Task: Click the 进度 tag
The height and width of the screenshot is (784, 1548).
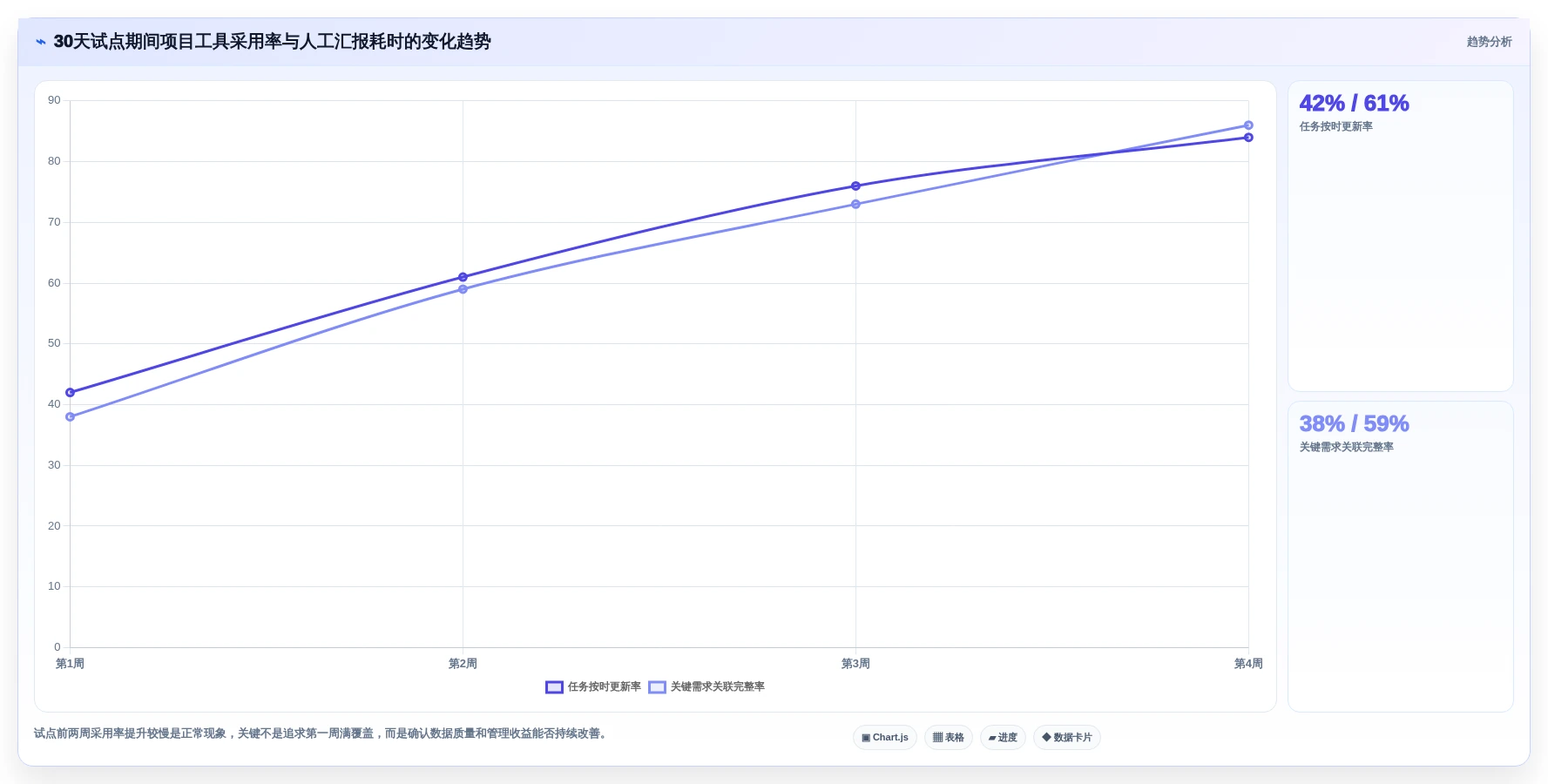Action: pyautogui.click(x=1003, y=737)
